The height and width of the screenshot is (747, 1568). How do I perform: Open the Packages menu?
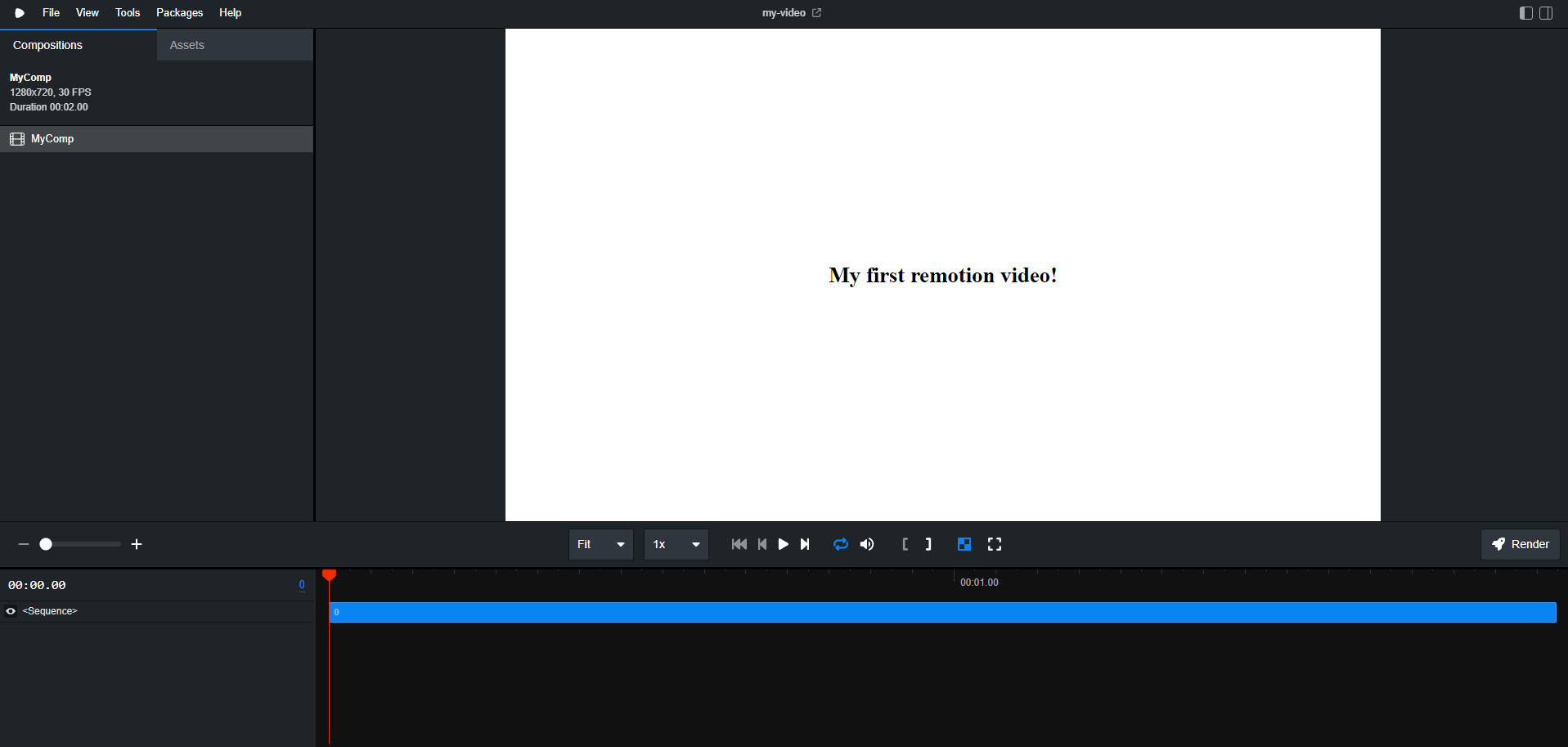click(x=179, y=13)
